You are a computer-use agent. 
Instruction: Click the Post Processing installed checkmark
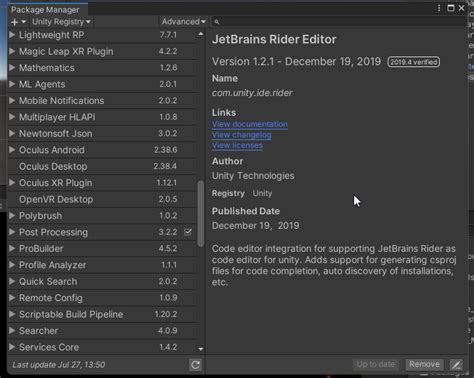(188, 232)
